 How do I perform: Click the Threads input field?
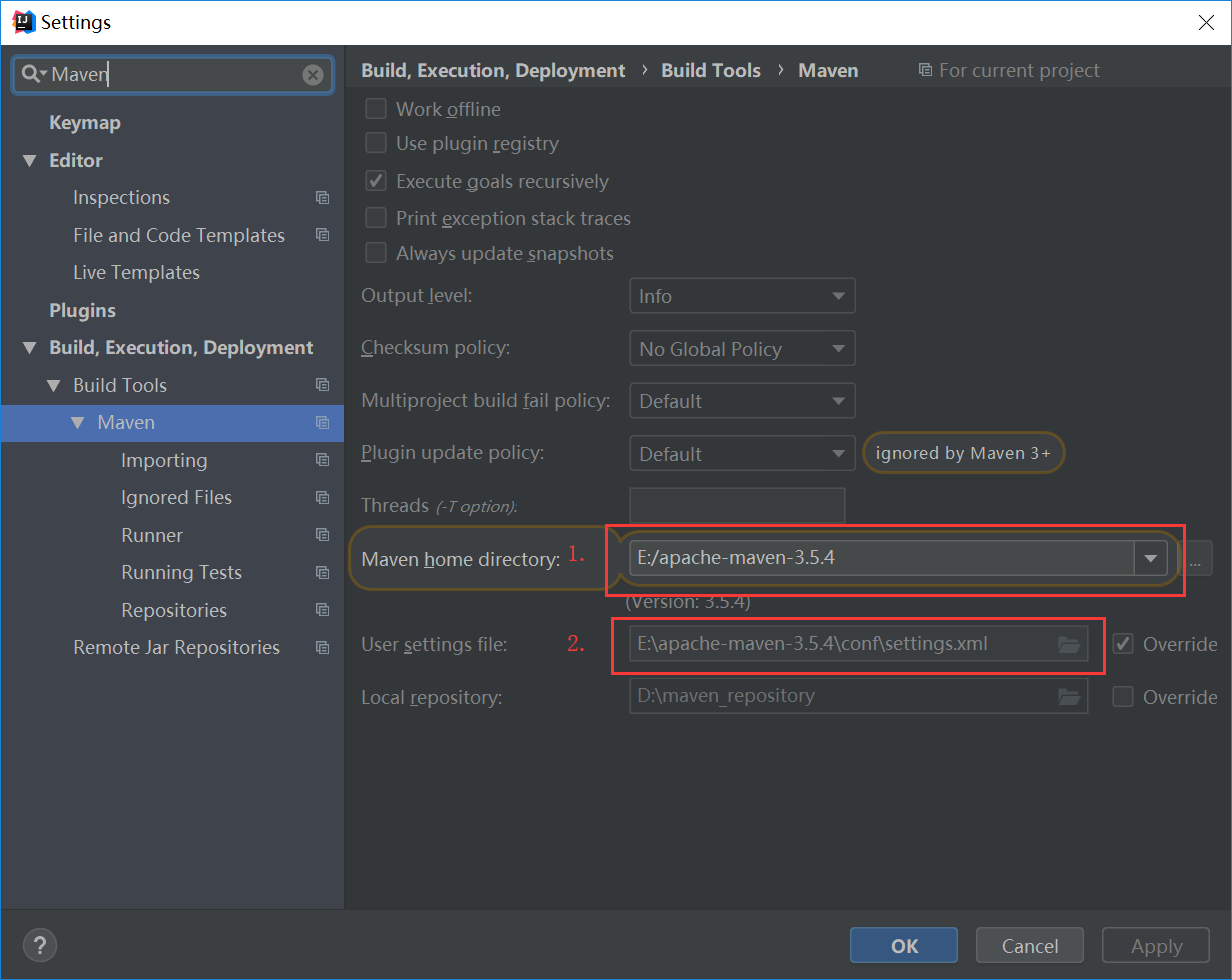(737, 505)
